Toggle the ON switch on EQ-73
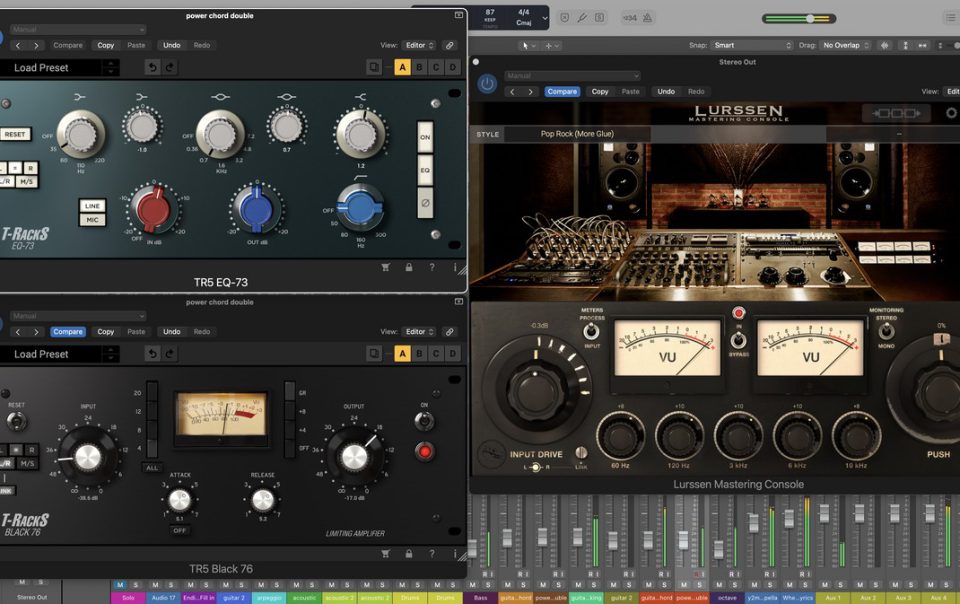The width and height of the screenshot is (960, 604). (x=424, y=137)
